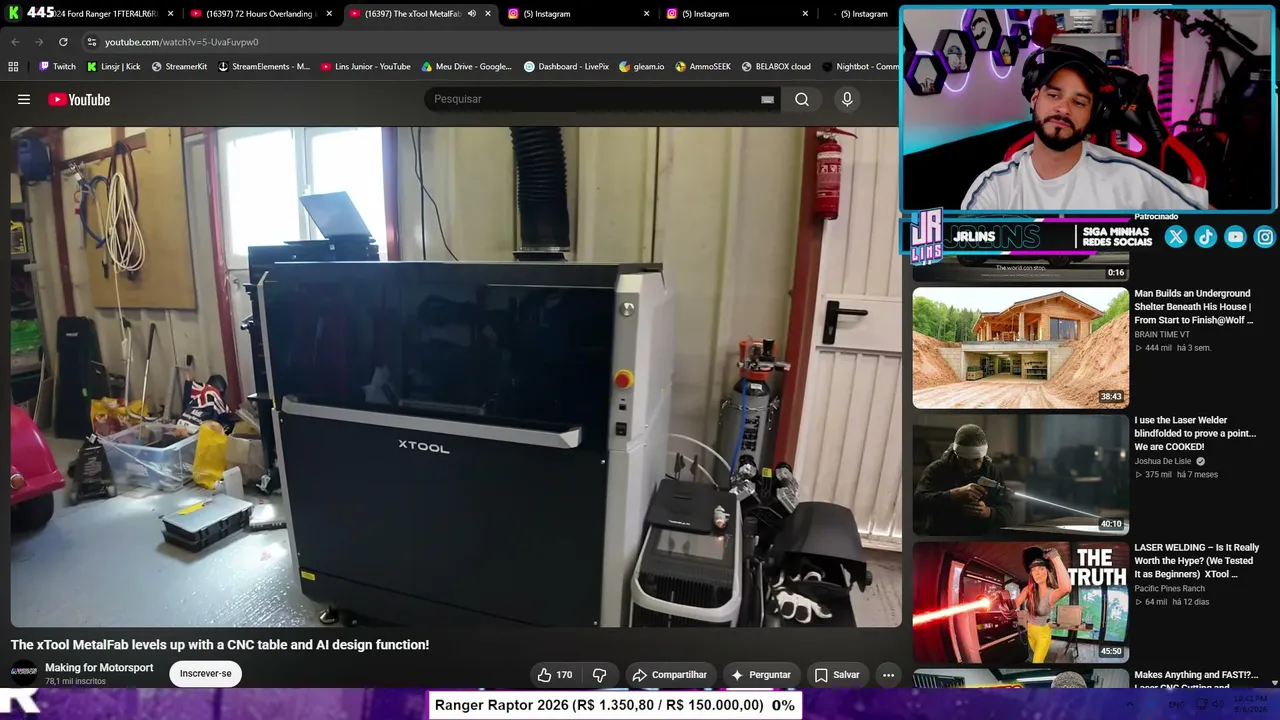Viewport: 1280px width, 720px height.
Task: Like the video with 170 likes
Action: [x=555, y=675]
